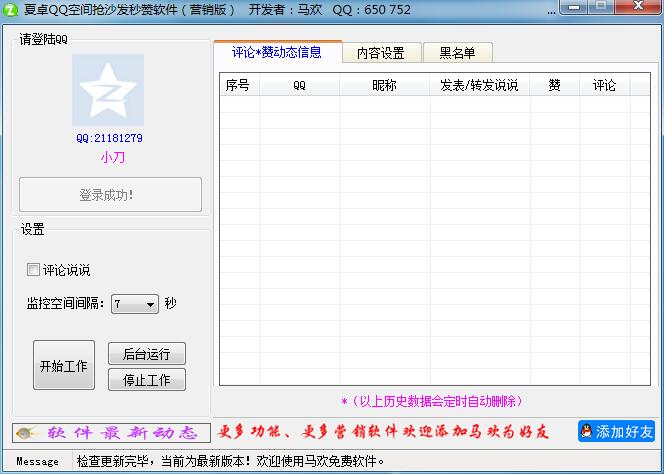The image size is (664, 474).
Task: Click the 停止工作 button
Action: 147,380
